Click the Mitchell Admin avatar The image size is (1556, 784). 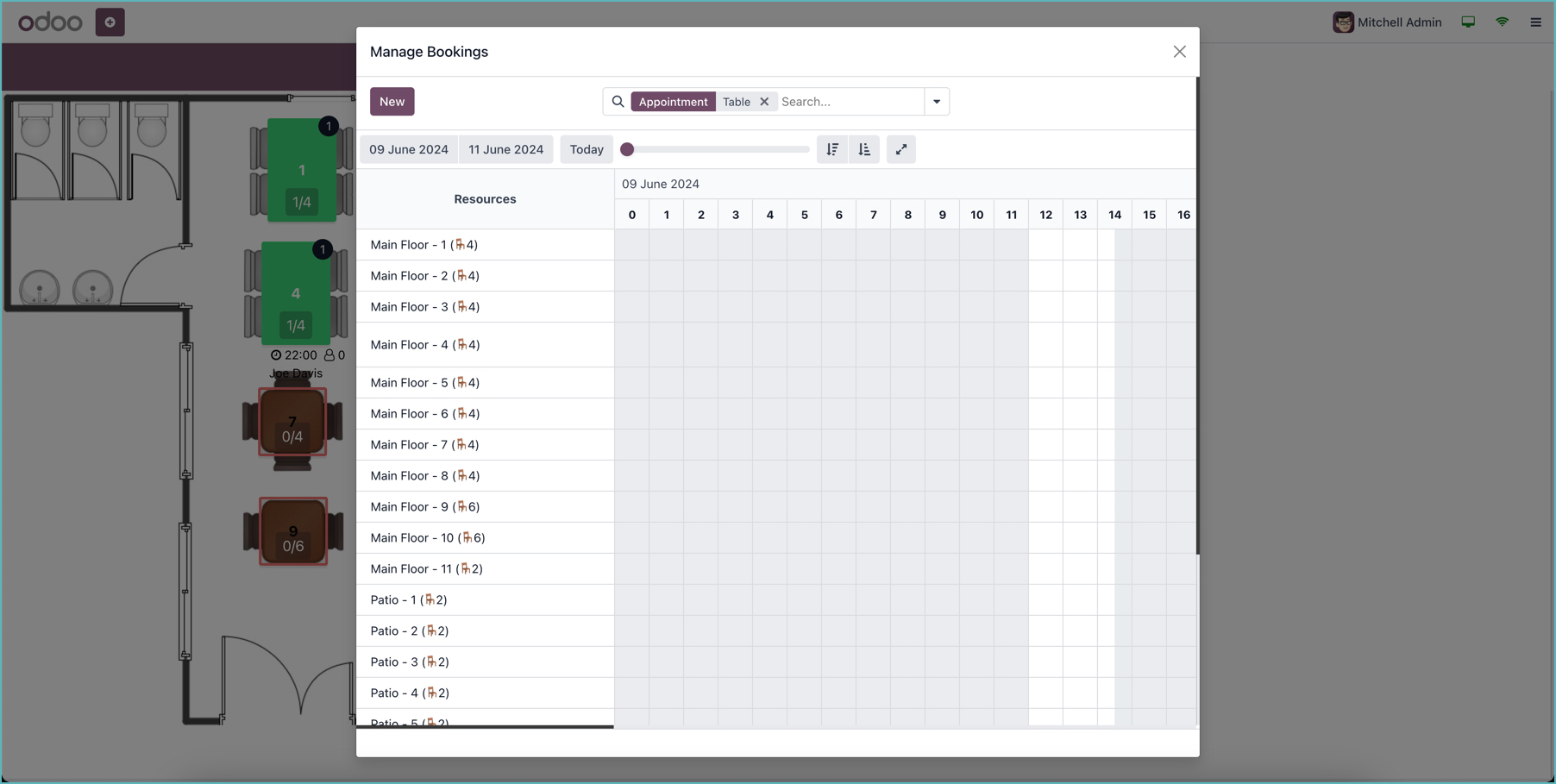(x=1343, y=22)
